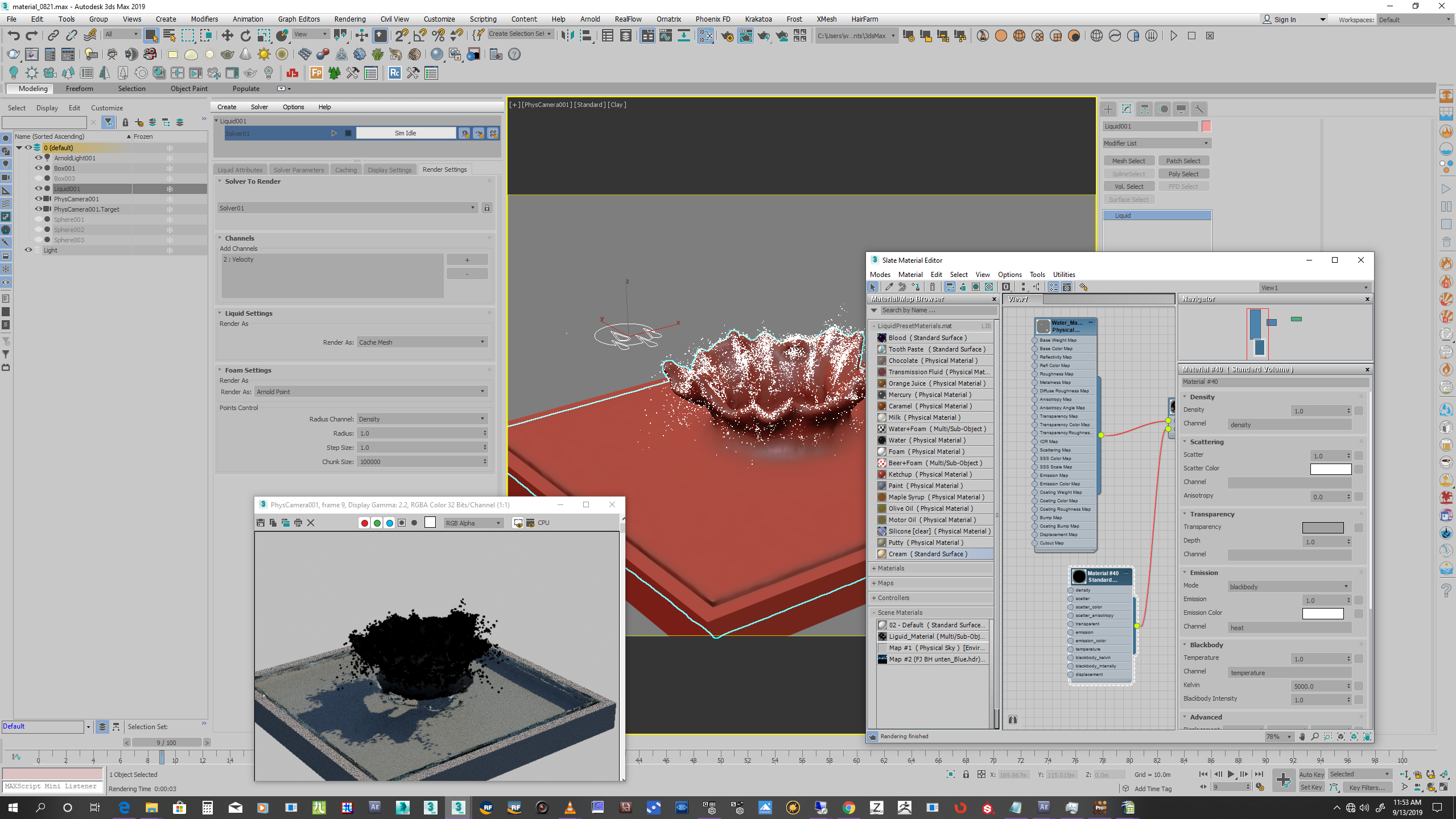Launch Chrome from the taskbar
The height and width of the screenshot is (819, 1456).
point(849,807)
